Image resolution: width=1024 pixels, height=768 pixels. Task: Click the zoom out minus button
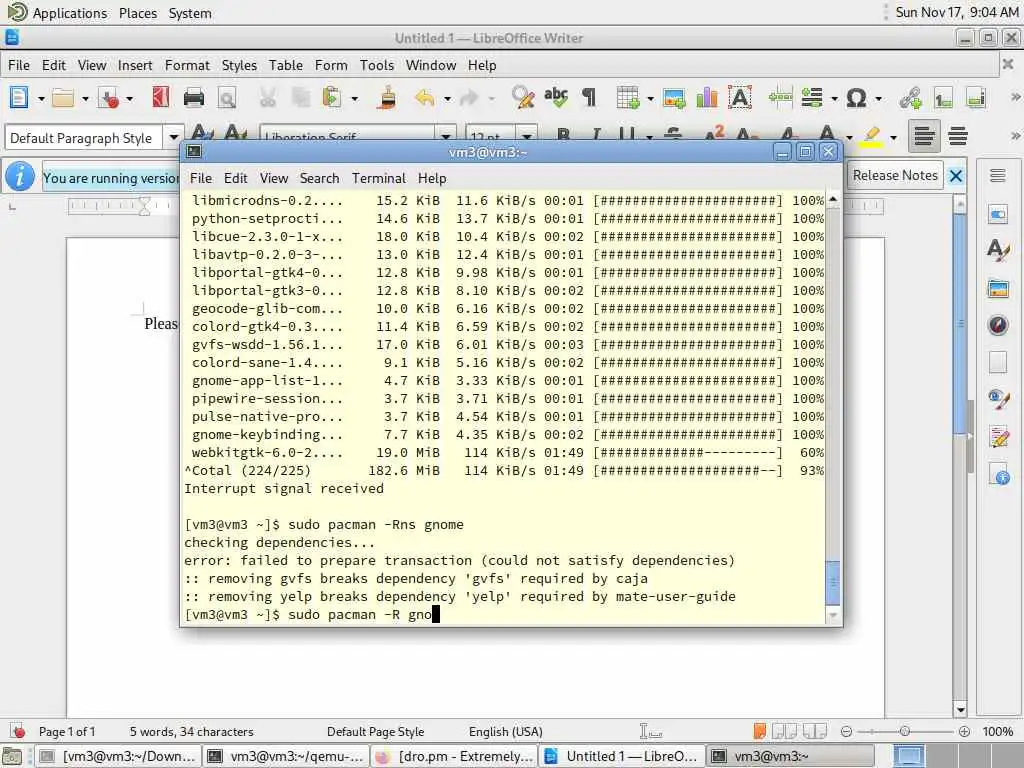[846, 731]
